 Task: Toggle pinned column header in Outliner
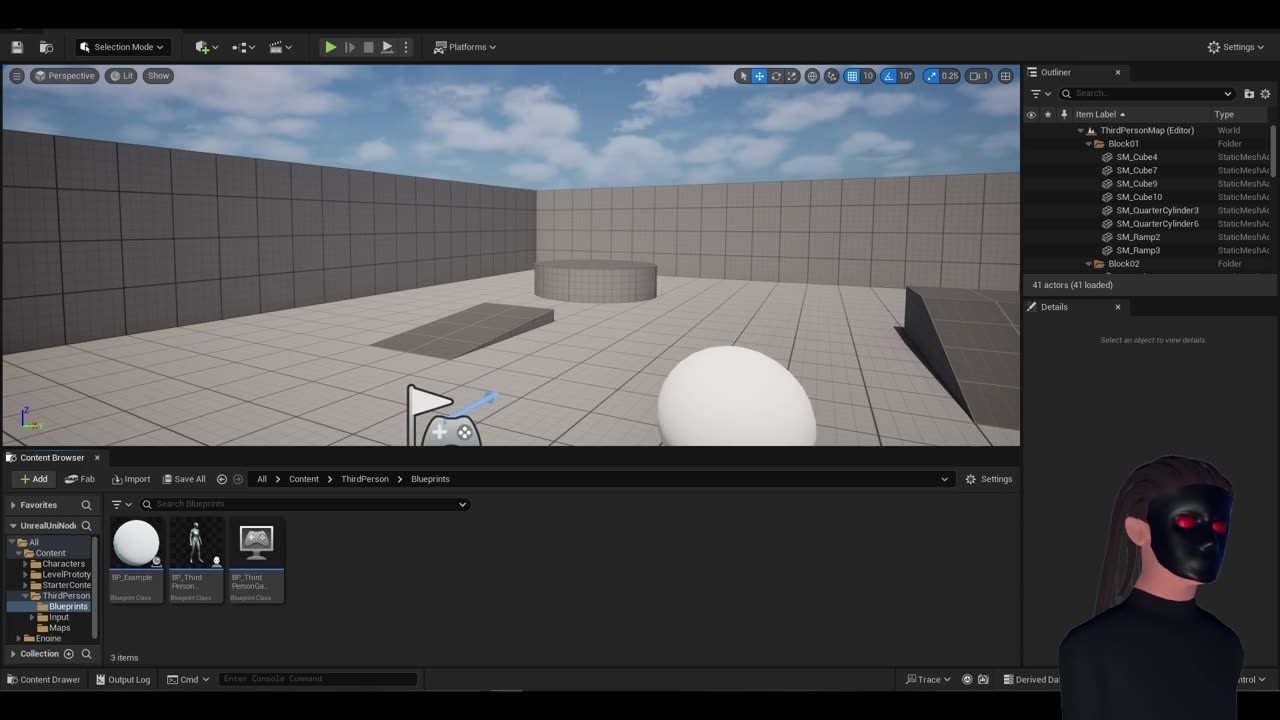(1064, 114)
